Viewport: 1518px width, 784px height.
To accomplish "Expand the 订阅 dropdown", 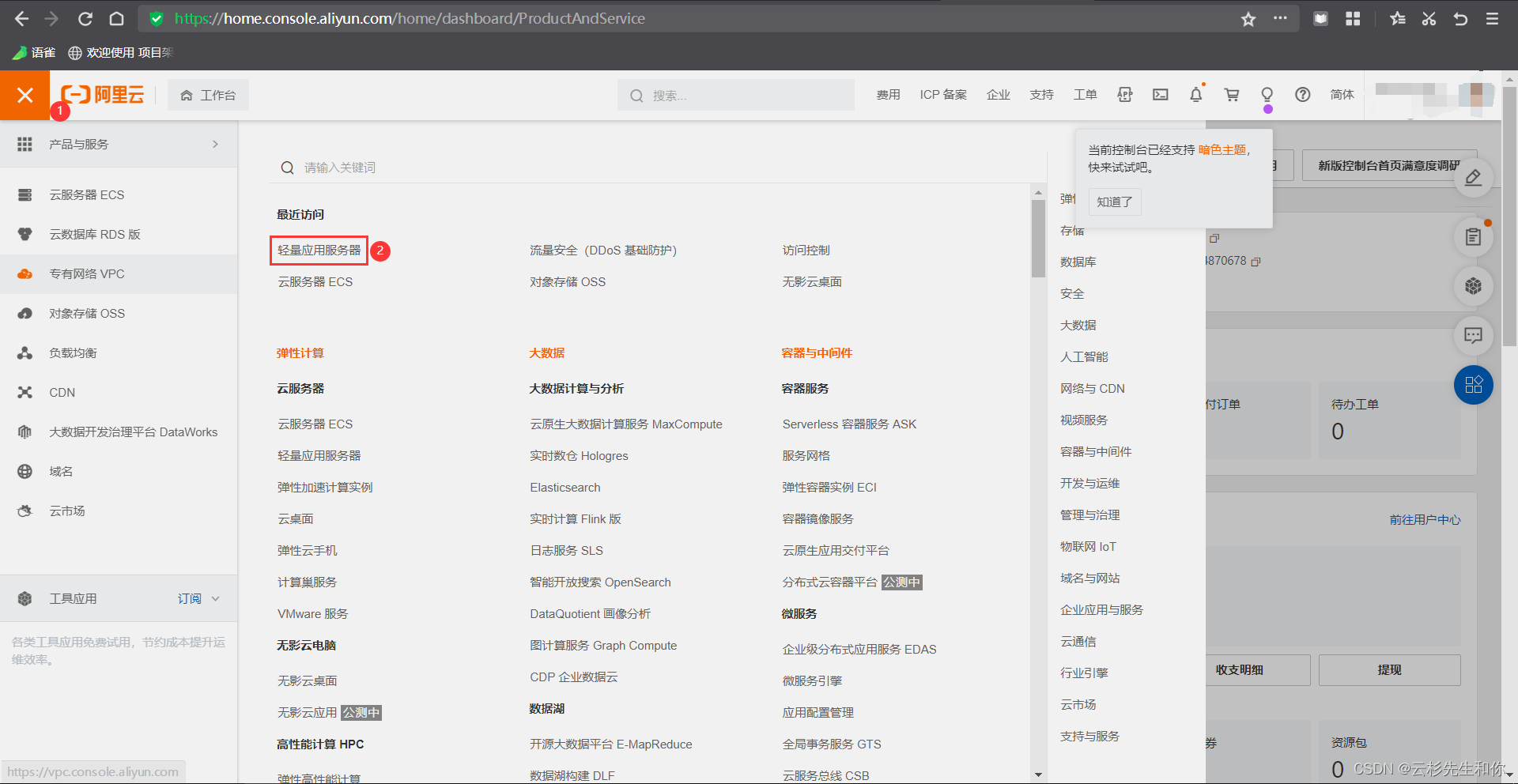I will (198, 598).
